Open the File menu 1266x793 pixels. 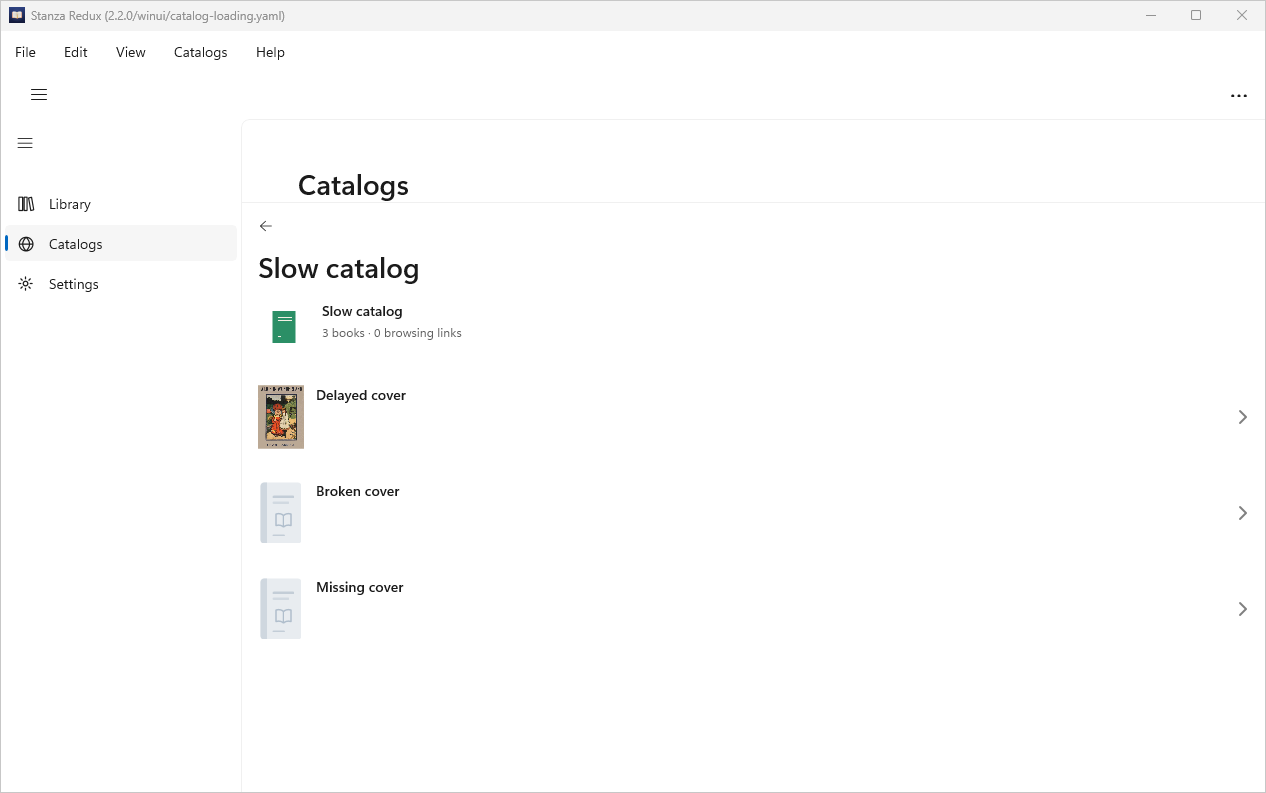(25, 52)
